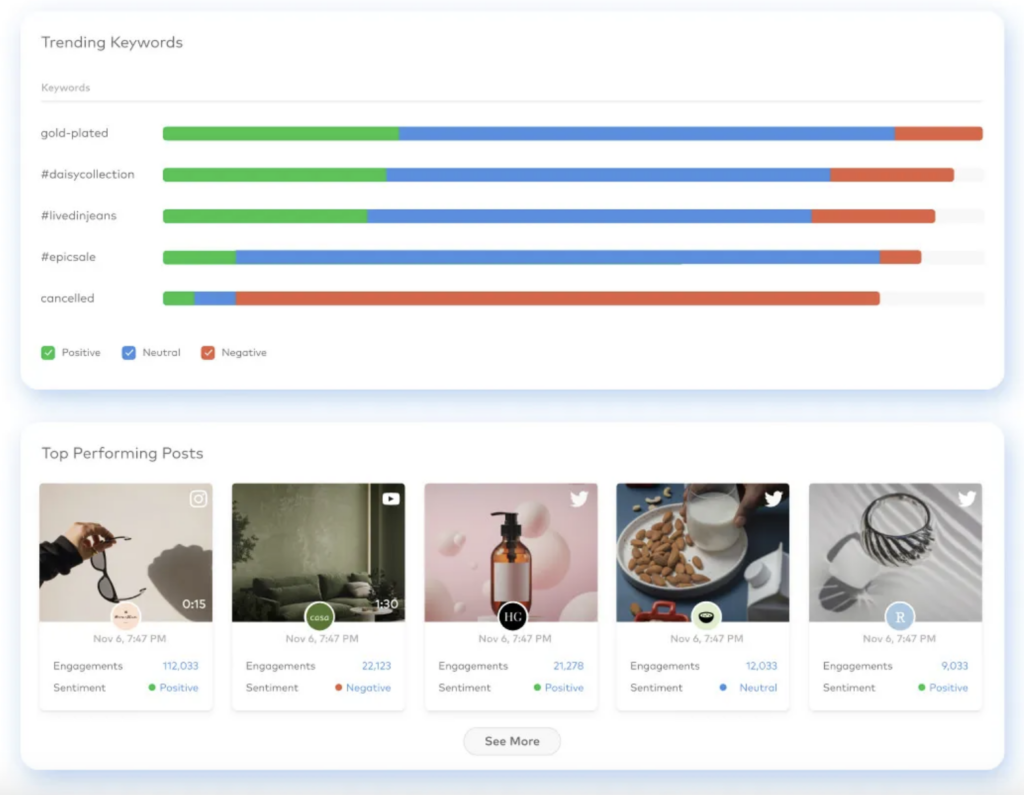Screen dimensions: 1024x795
Task: Select the gold-plated keyword
Action: click(74, 133)
